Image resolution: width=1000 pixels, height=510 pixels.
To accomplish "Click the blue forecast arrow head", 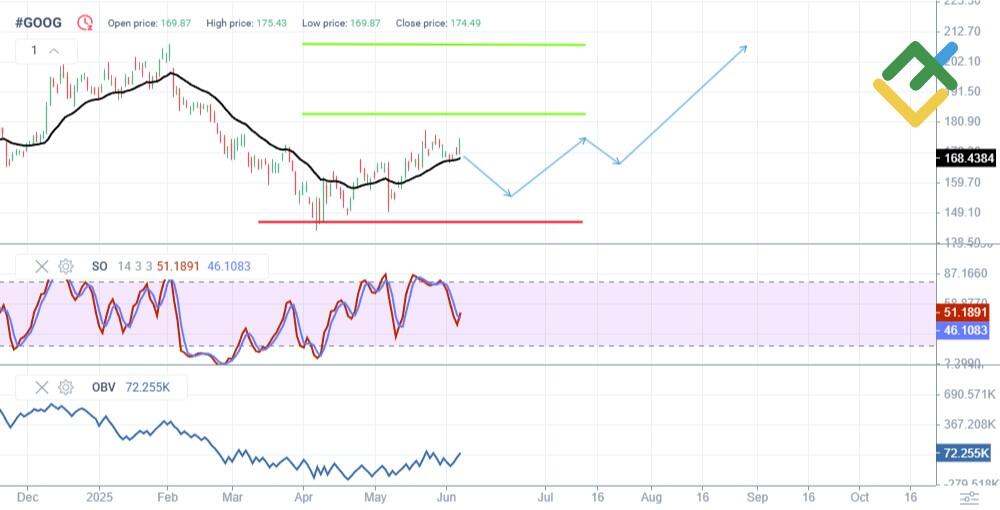I will [x=744, y=48].
